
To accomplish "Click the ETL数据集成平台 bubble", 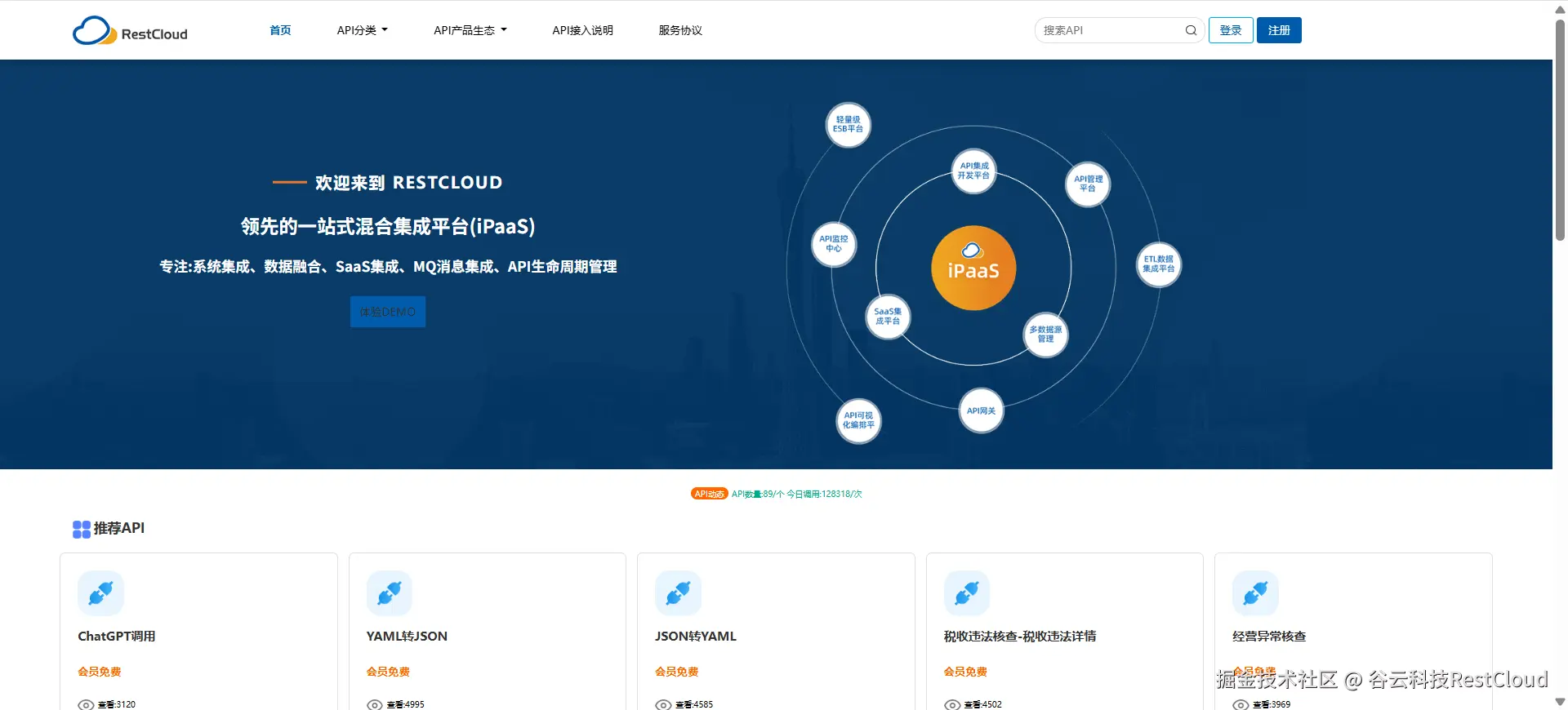I will click(1158, 264).
